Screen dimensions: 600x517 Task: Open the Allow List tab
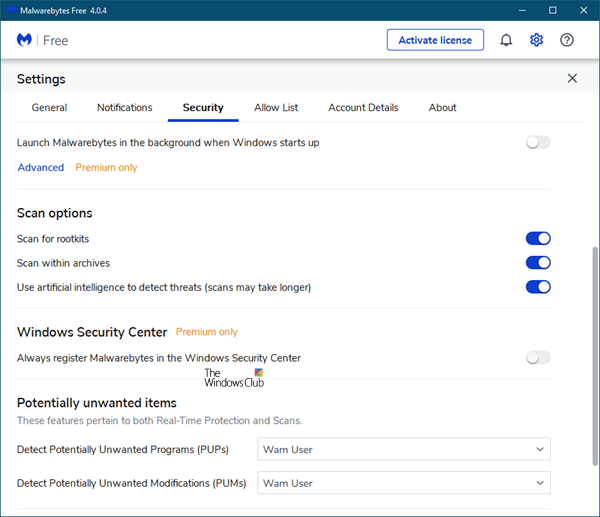coord(276,108)
